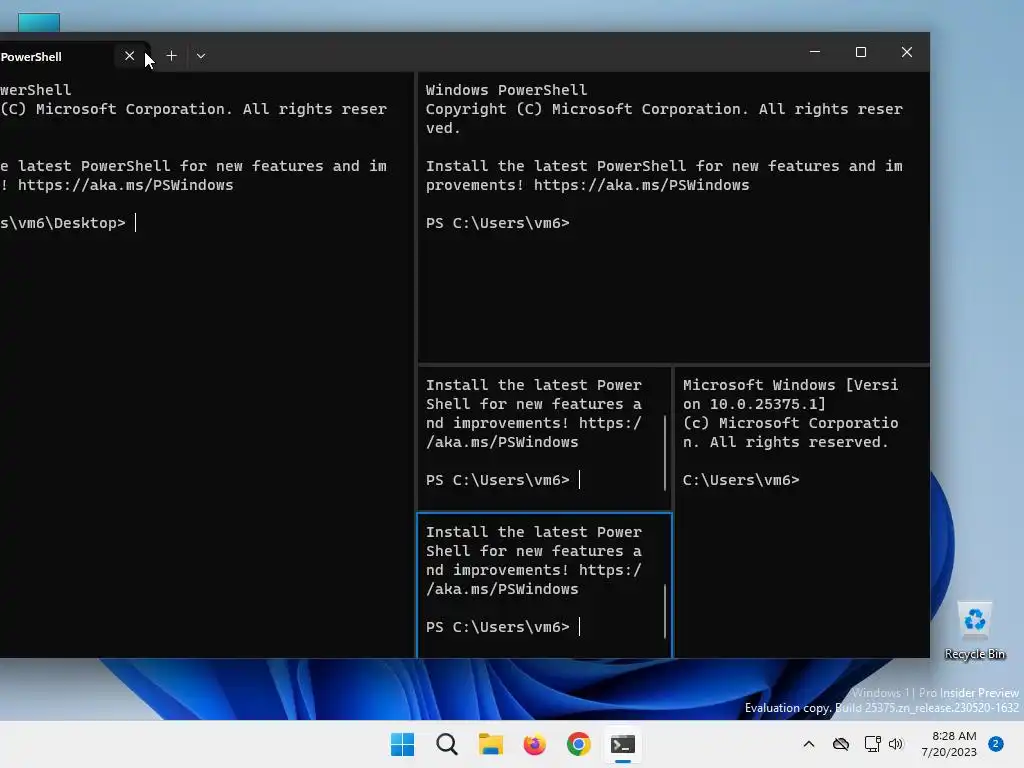
Task: Open the notification badge showing 2
Action: coord(996,744)
